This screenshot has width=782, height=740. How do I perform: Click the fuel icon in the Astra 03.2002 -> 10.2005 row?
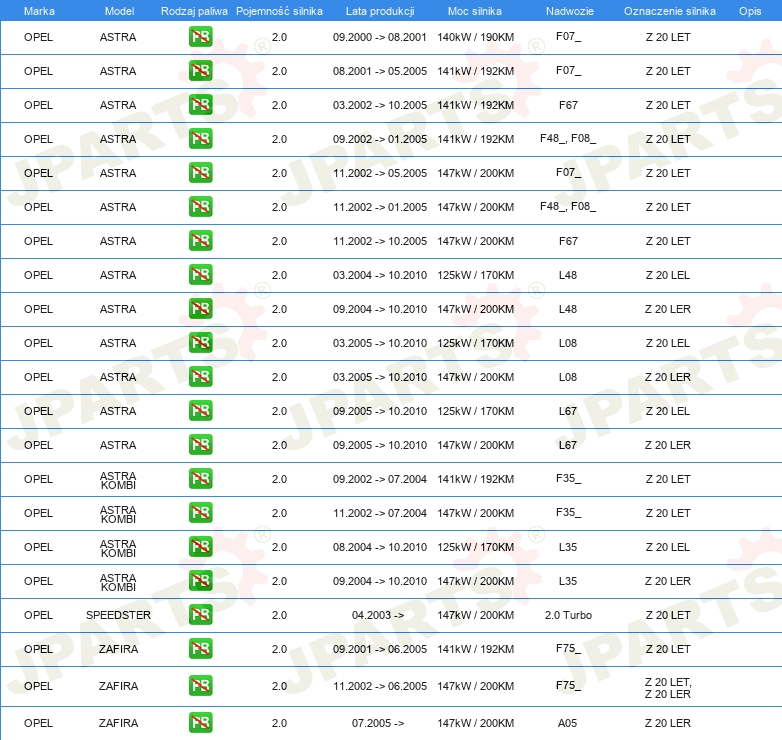[200, 105]
